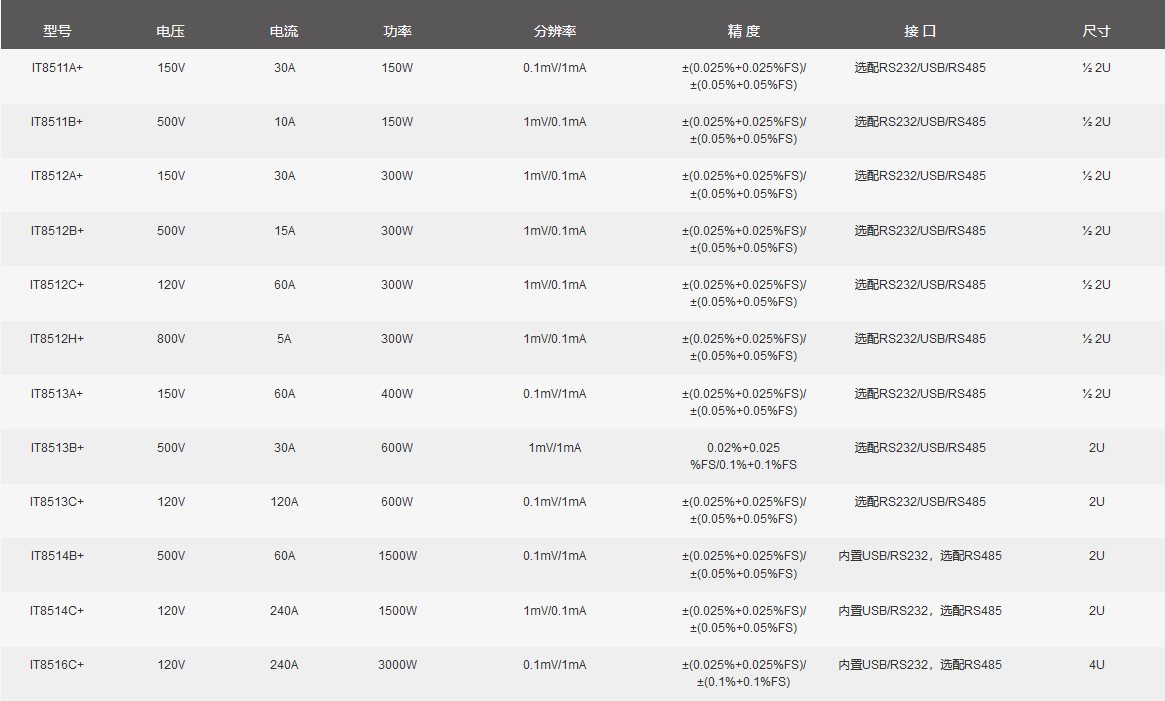Select model IT8511B+
Viewport: 1165px width, 701px height.
[x=57, y=122]
